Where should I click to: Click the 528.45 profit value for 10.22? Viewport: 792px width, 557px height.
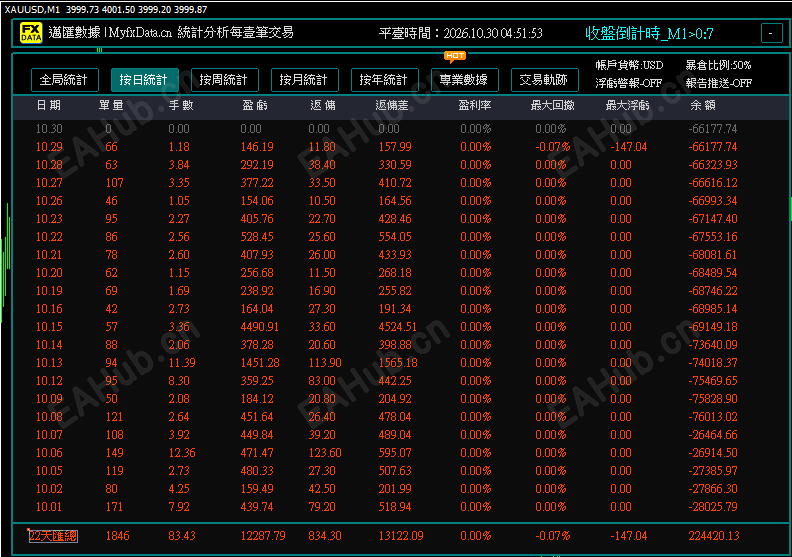point(257,237)
